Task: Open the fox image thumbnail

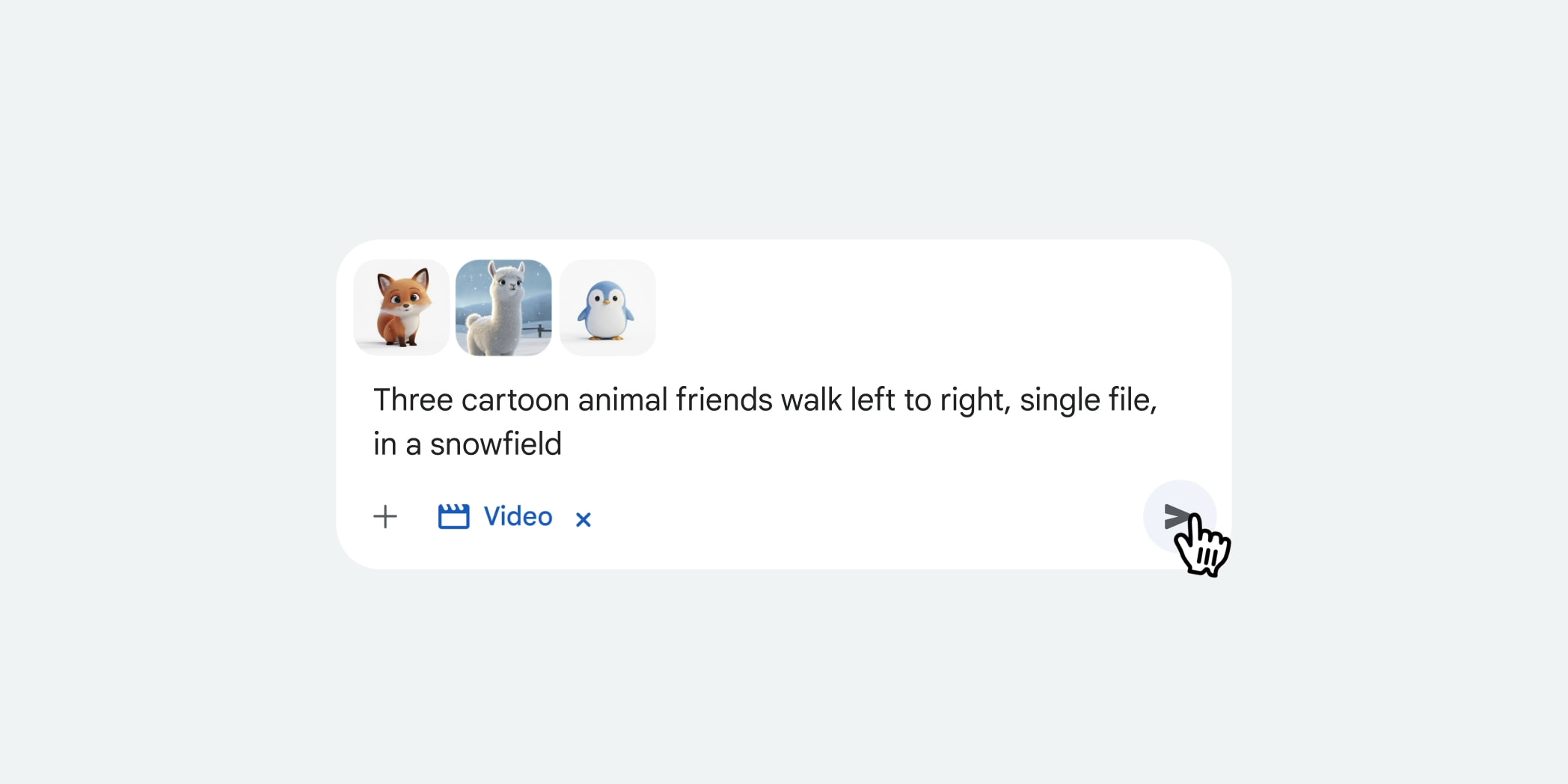Action: point(402,307)
